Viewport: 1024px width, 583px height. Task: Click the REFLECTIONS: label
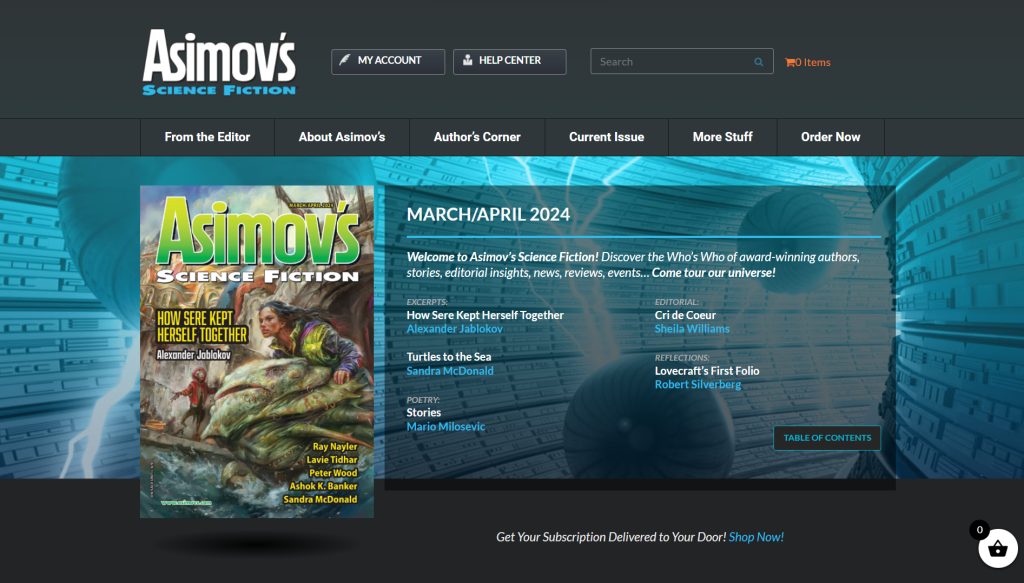click(x=682, y=358)
